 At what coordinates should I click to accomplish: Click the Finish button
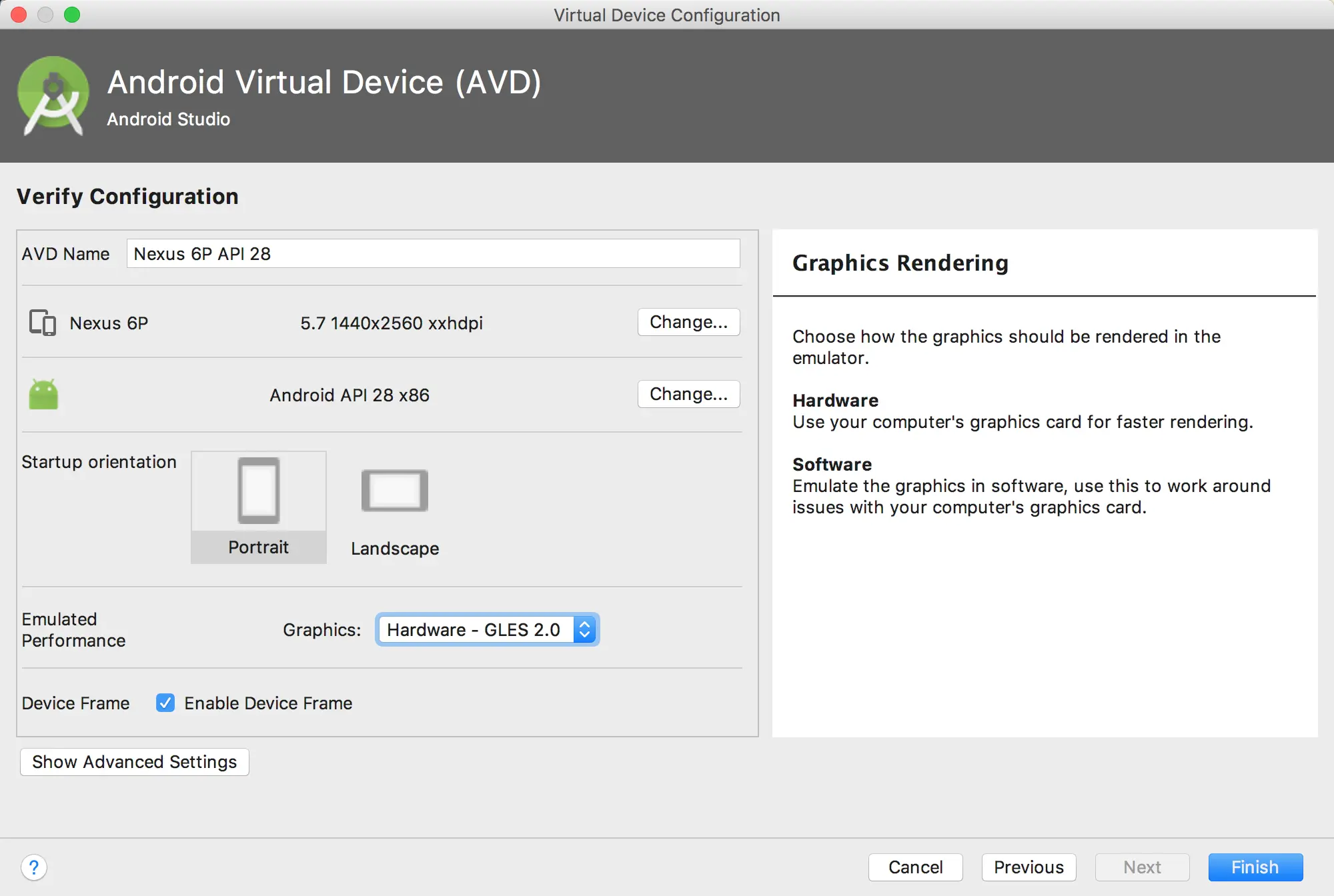tap(1255, 867)
